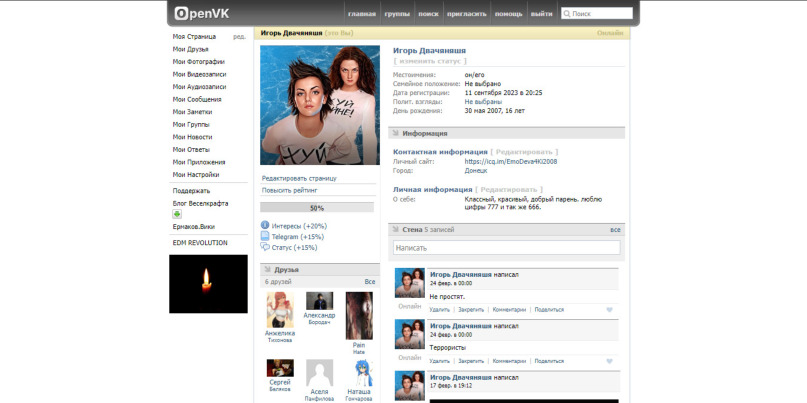Viewport: 807px width, 403px height.
Task: Click the 50% profile completion progress bar
Action: coord(318,208)
